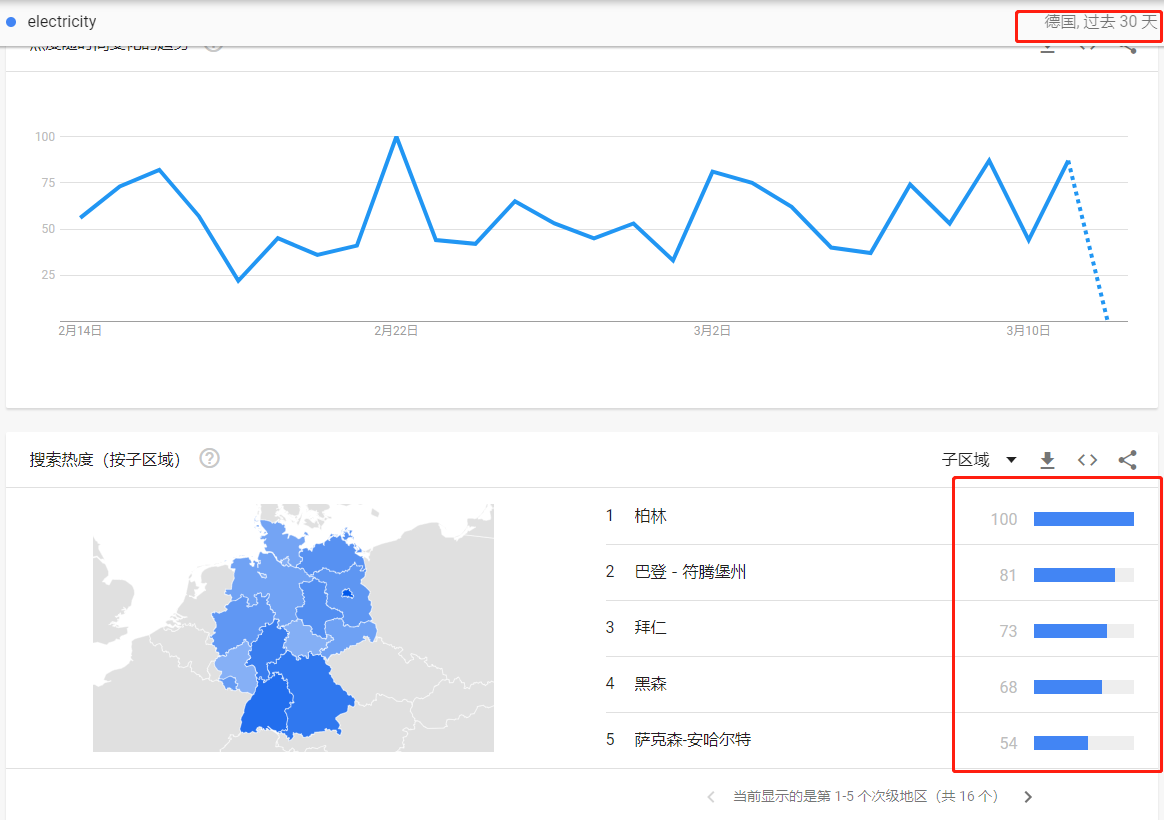Click Baden-Württemberg on the Germany map
1164x820 pixels.
click(266, 705)
